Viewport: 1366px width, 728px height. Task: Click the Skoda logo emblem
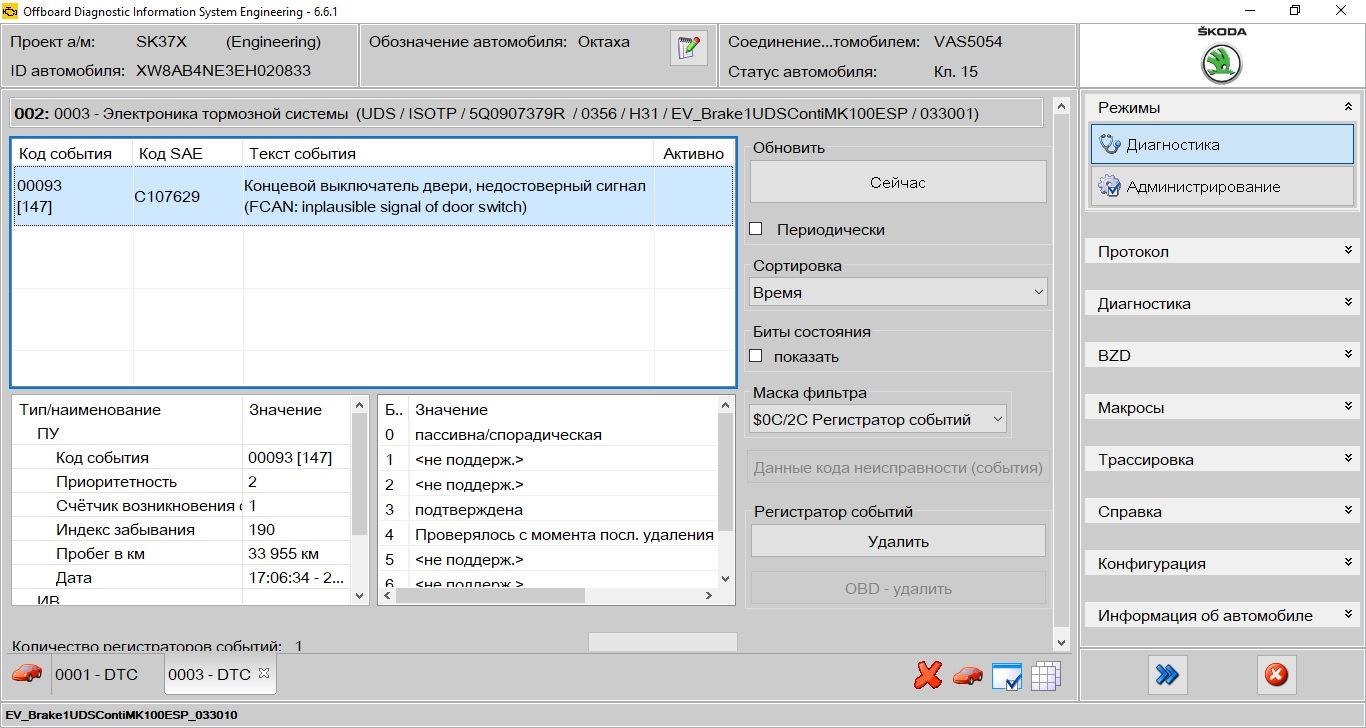click(x=1221, y=65)
